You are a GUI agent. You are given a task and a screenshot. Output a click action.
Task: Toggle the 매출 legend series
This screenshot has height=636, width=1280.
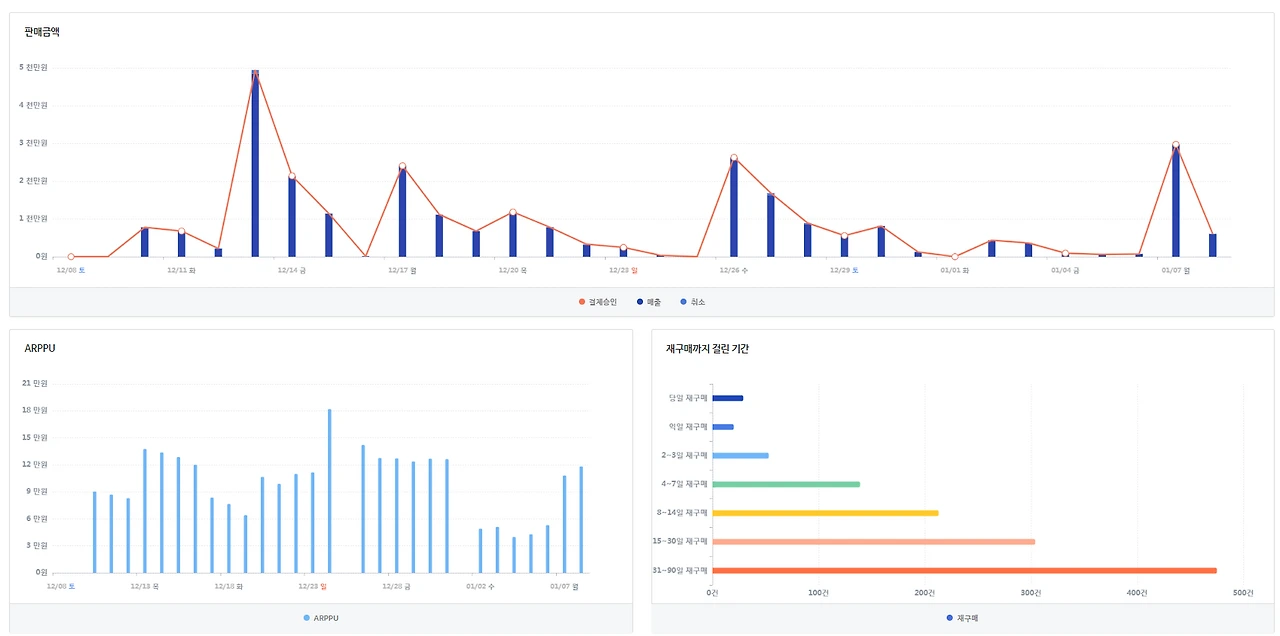pyautogui.click(x=650, y=302)
